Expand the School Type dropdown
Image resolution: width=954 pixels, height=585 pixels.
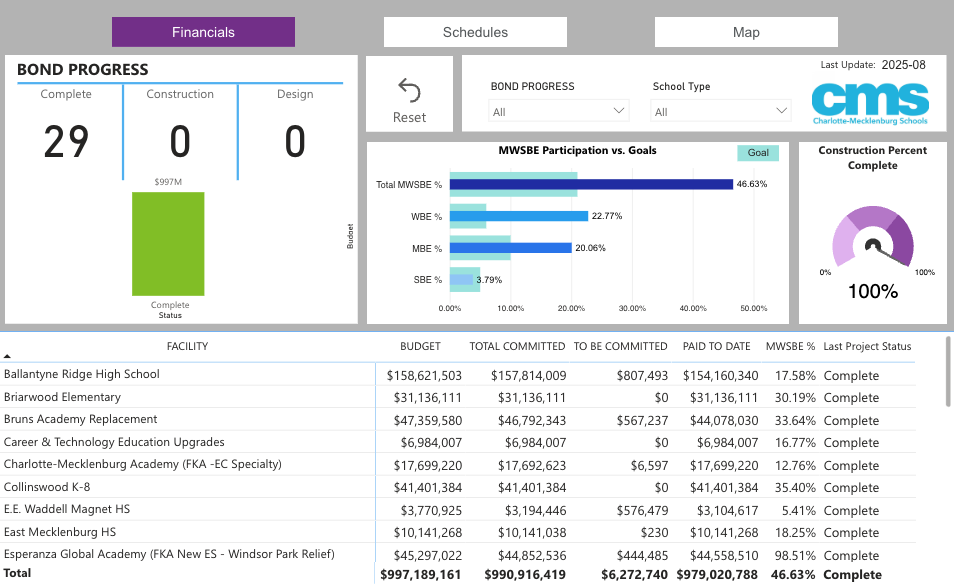point(721,111)
